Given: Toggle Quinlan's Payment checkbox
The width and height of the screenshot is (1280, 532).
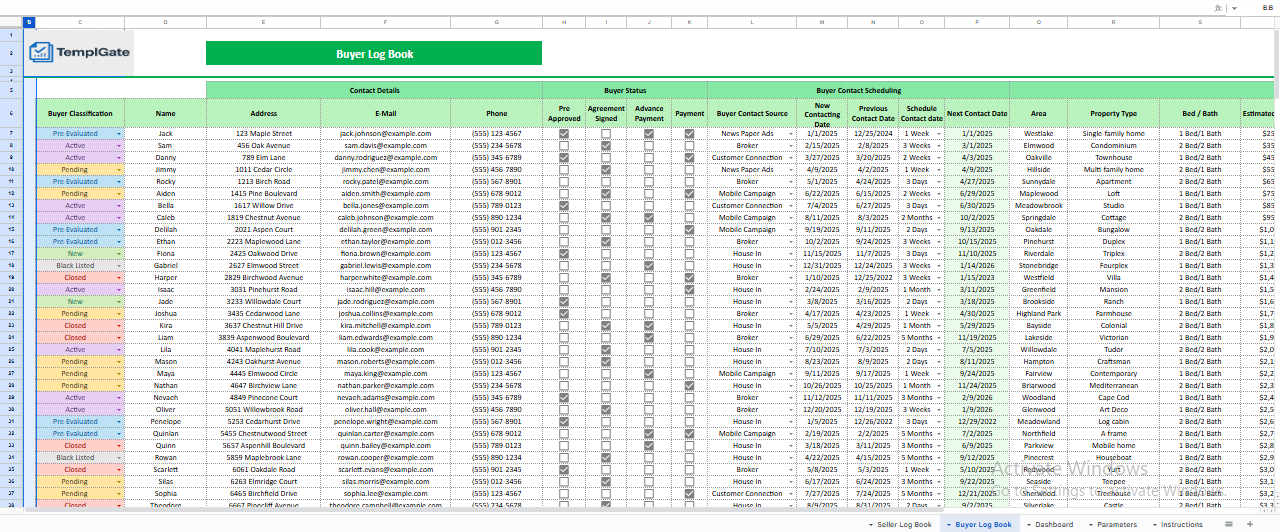Looking at the screenshot, I should [689, 433].
